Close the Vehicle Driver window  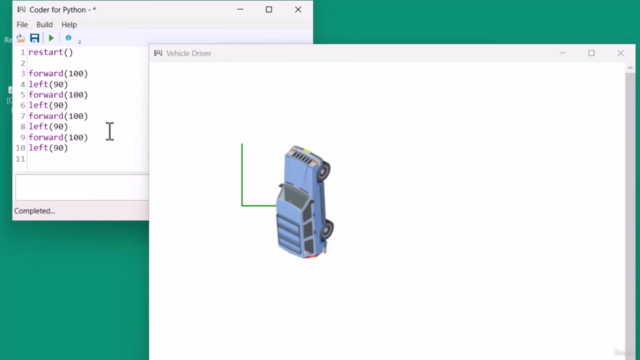(620, 53)
